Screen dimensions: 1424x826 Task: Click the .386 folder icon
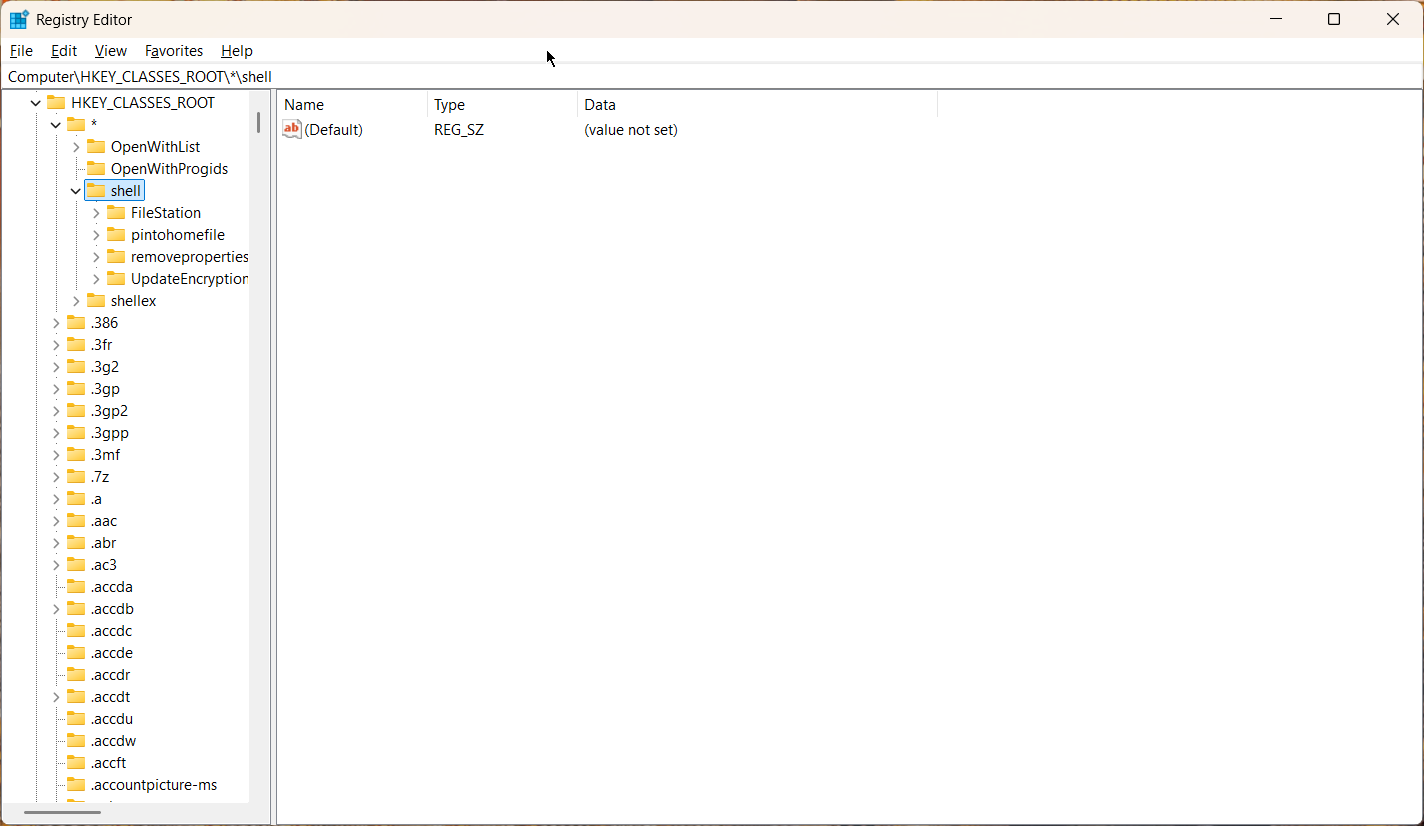coord(76,322)
